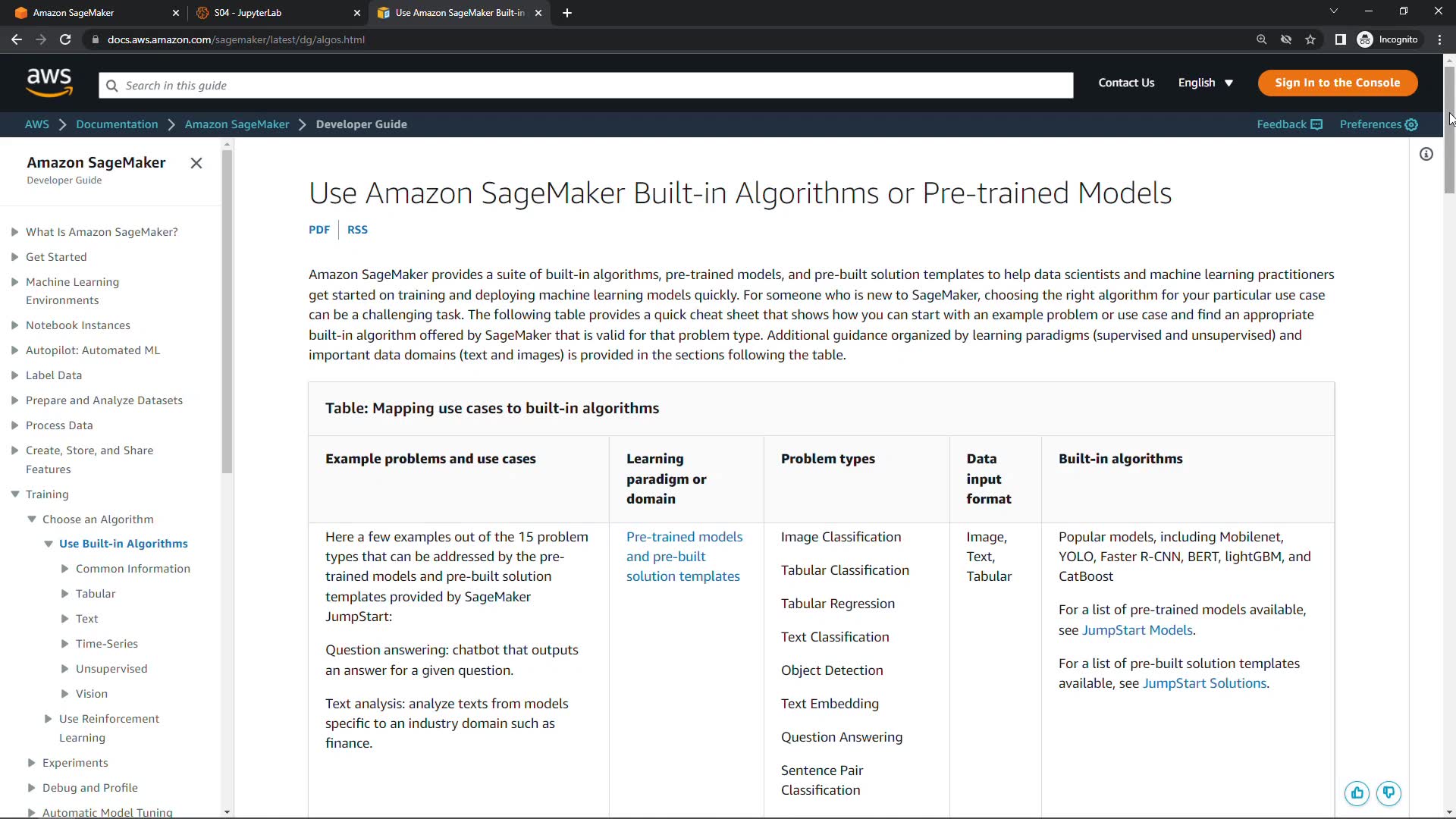
Task: Open the English language dropdown
Action: coord(1205,83)
